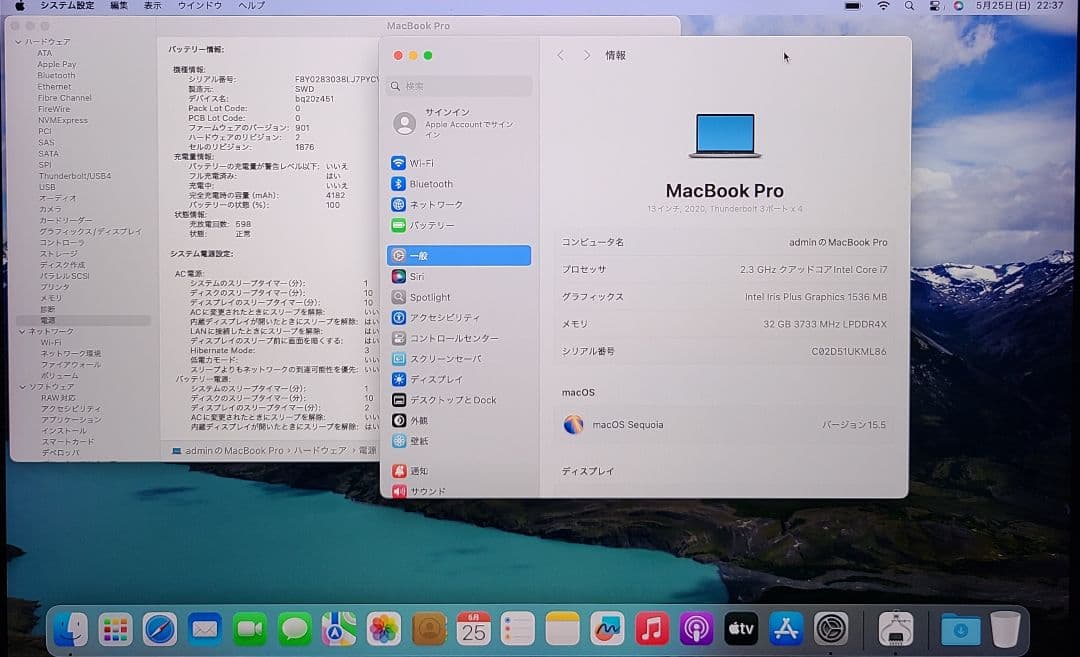The width and height of the screenshot is (1080, 657).
Task: Open the 編集 menu
Action: (x=119, y=6)
